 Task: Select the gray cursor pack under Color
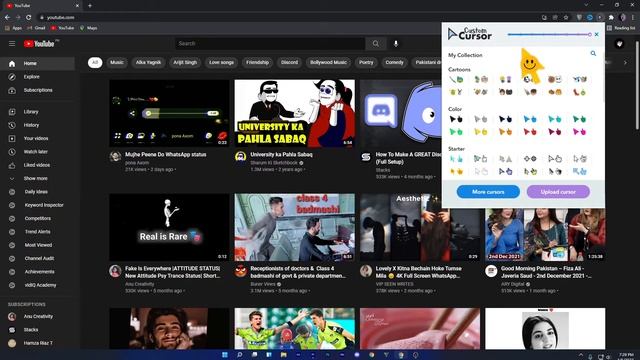pos(480,119)
